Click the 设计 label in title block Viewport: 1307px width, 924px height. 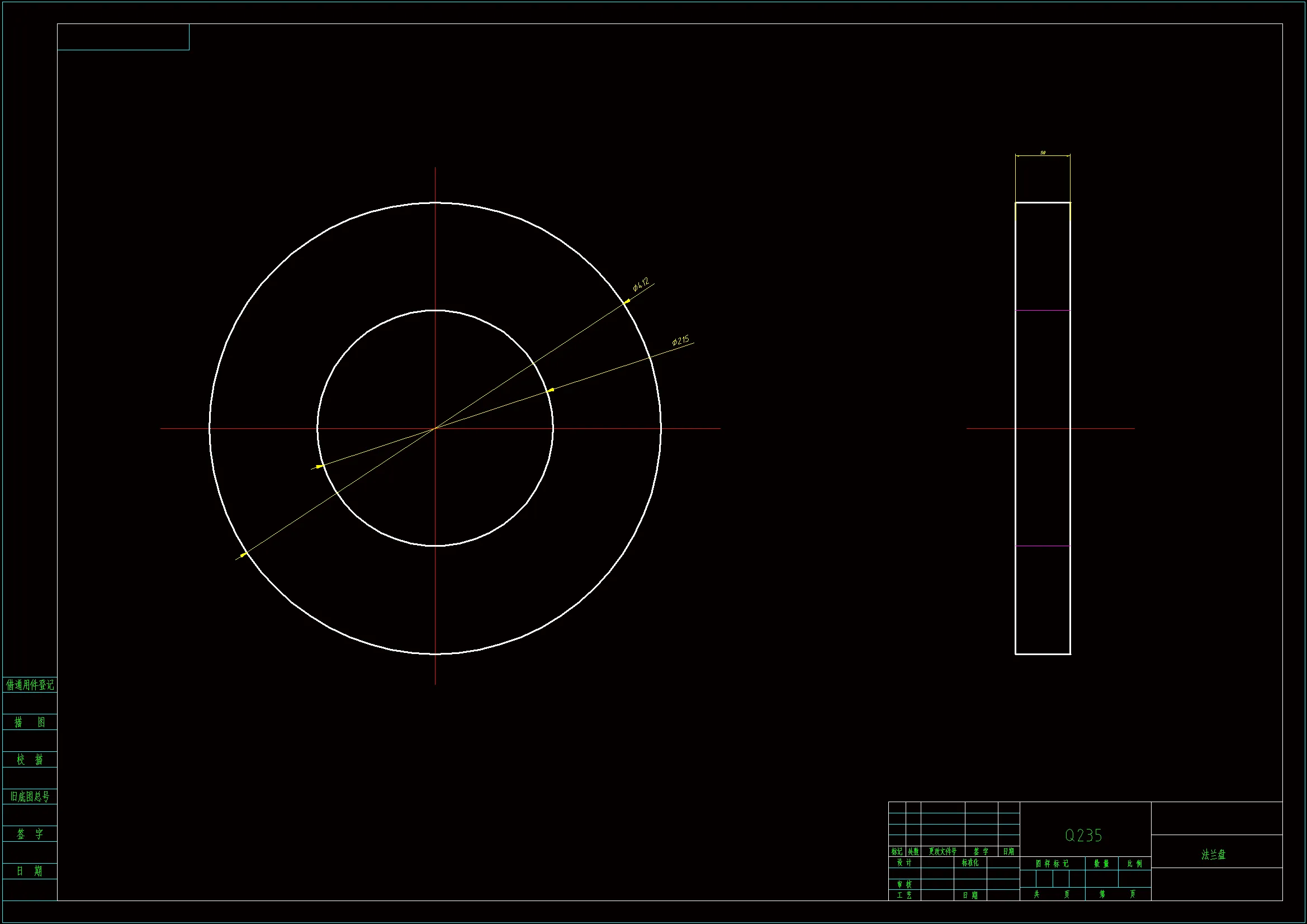(904, 863)
